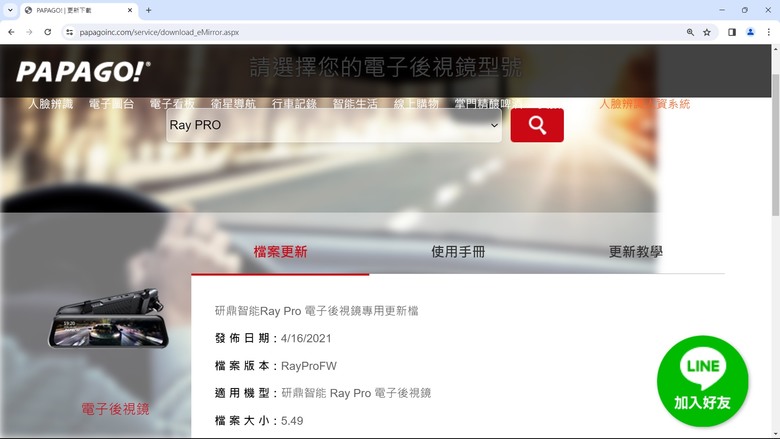Click the site information icon in address bar

70,32
